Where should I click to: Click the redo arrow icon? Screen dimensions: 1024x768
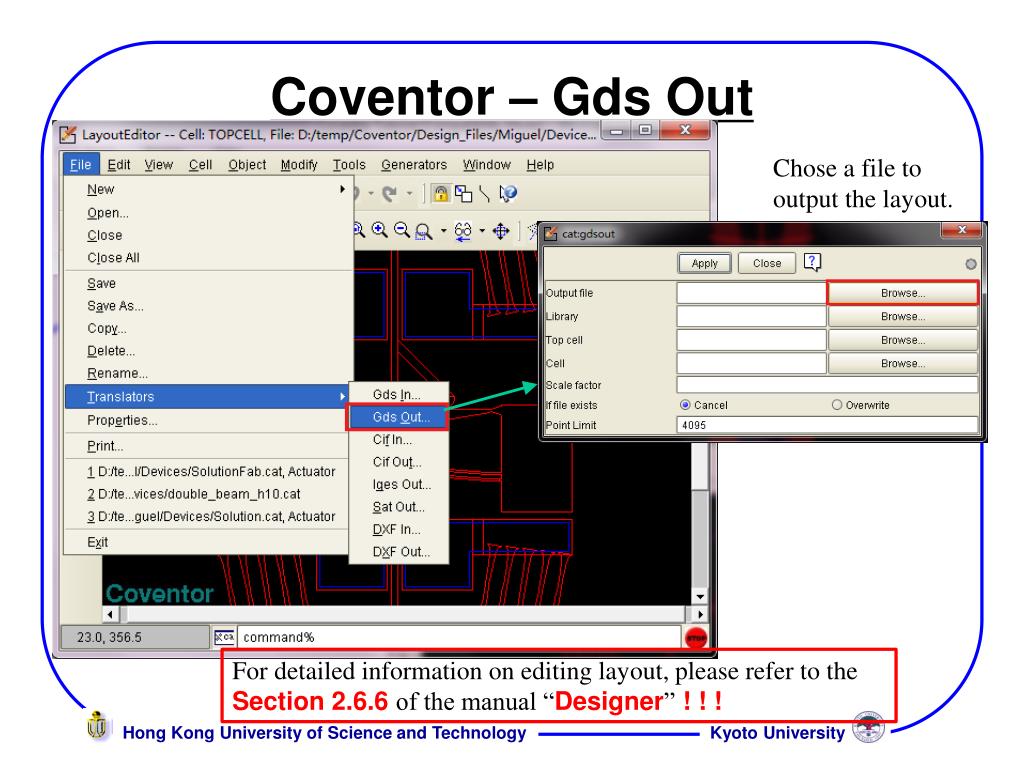(x=390, y=193)
